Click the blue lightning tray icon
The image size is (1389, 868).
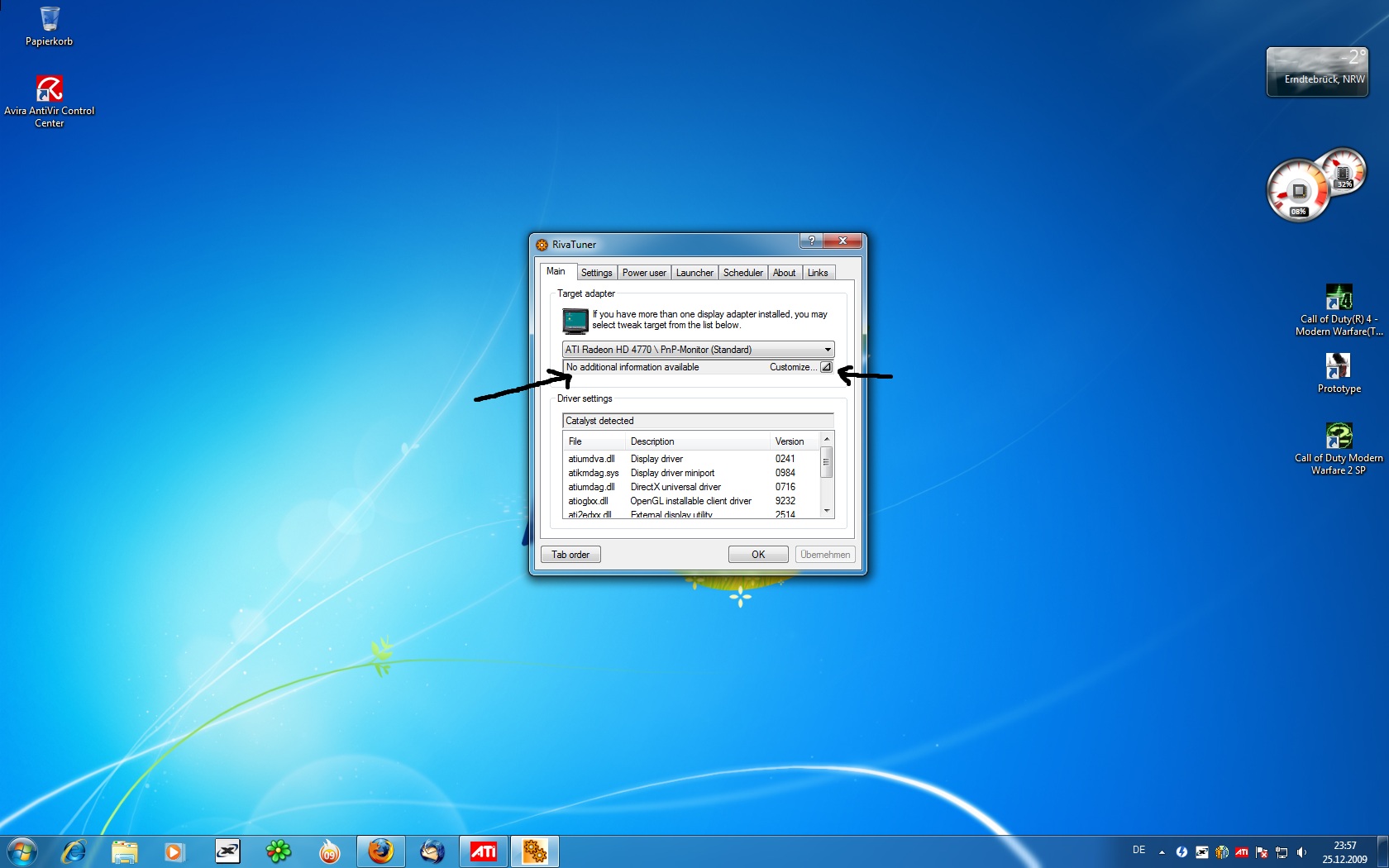click(x=1181, y=851)
